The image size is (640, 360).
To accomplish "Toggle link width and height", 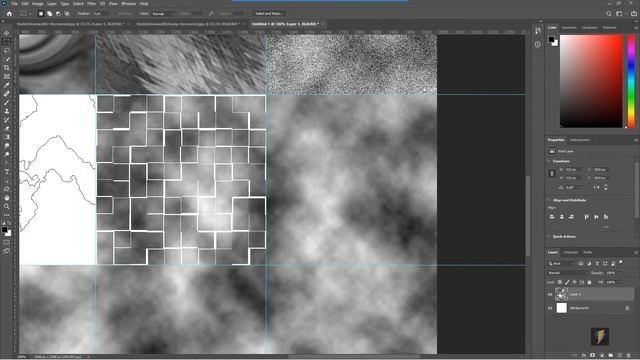I will pyautogui.click(x=552, y=173).
